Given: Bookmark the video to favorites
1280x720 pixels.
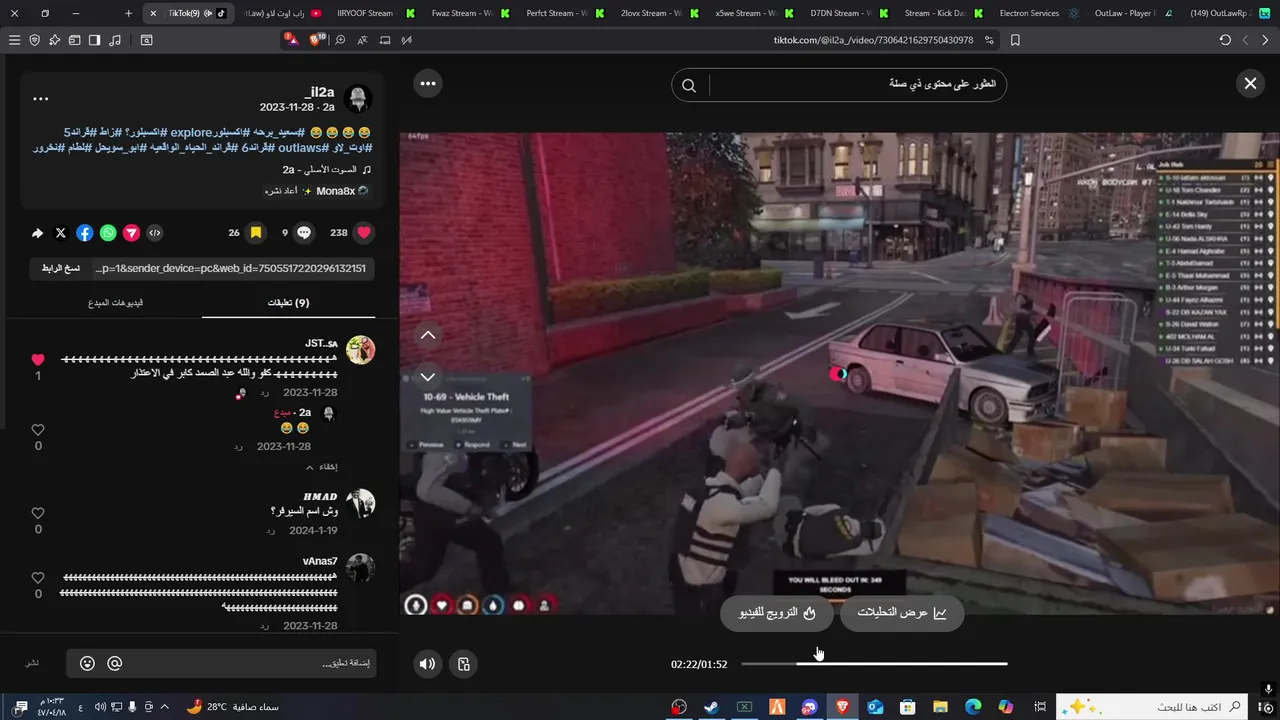Looking at the screenshot, I should click(256, 232).
